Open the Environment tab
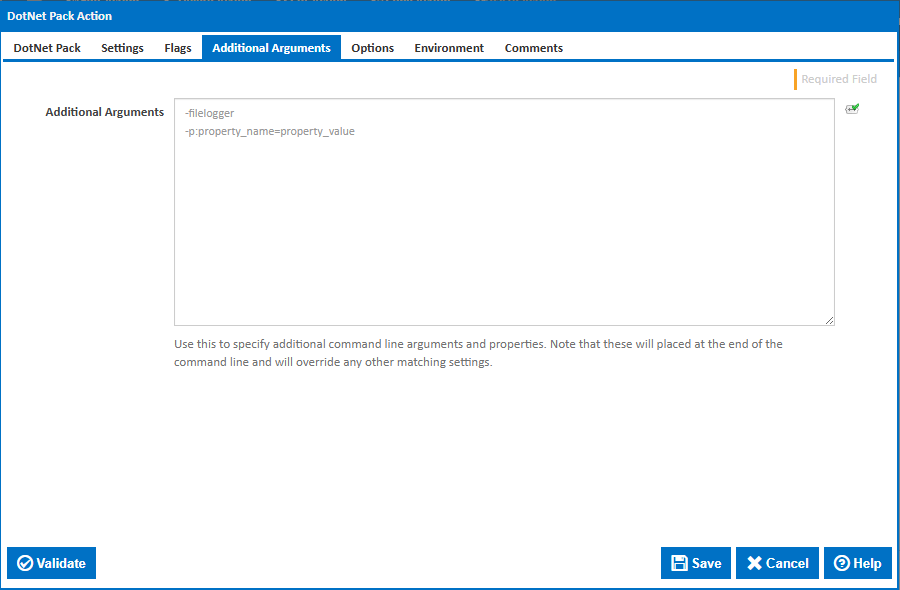 [448, 47]
